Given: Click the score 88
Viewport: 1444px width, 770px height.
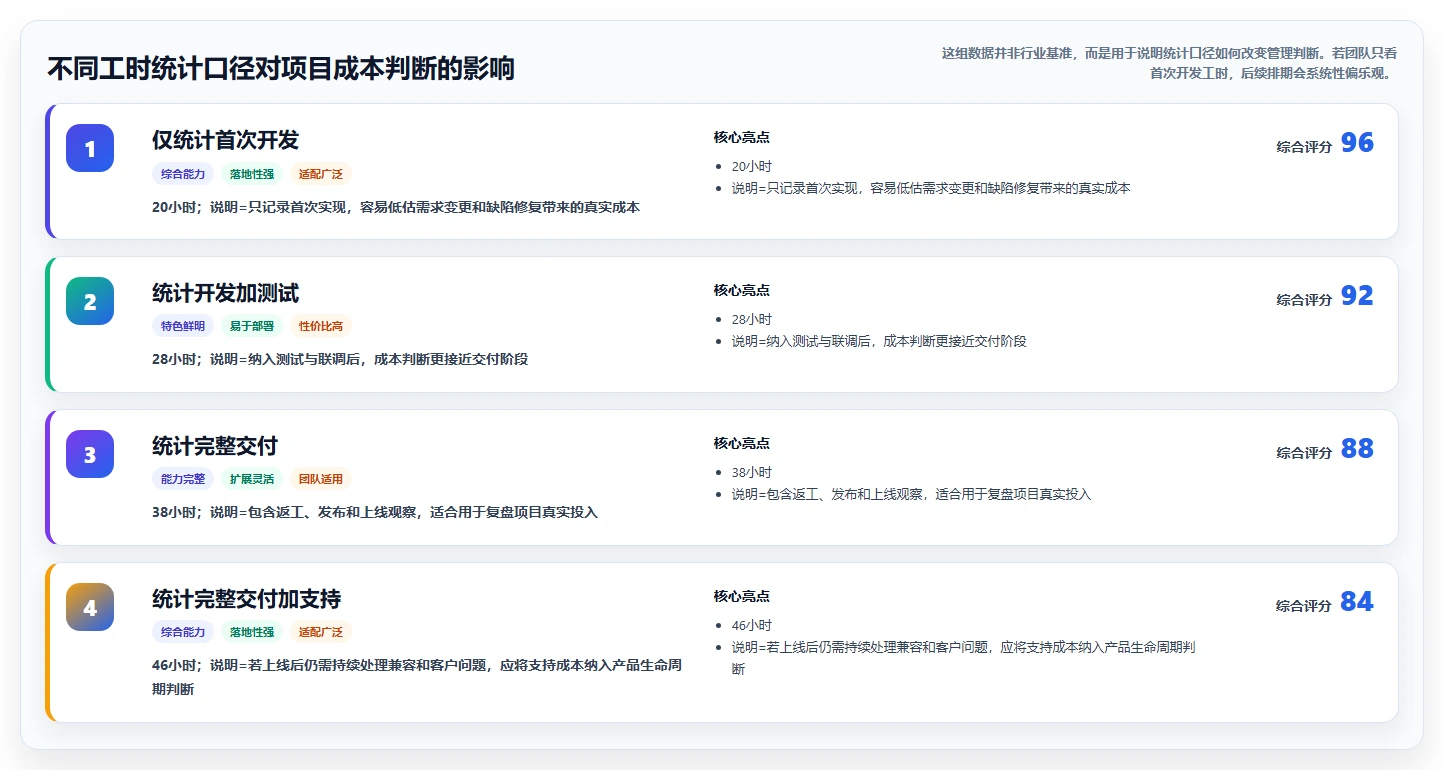Looking at the screenshot, I should [x=1357, y=449].
